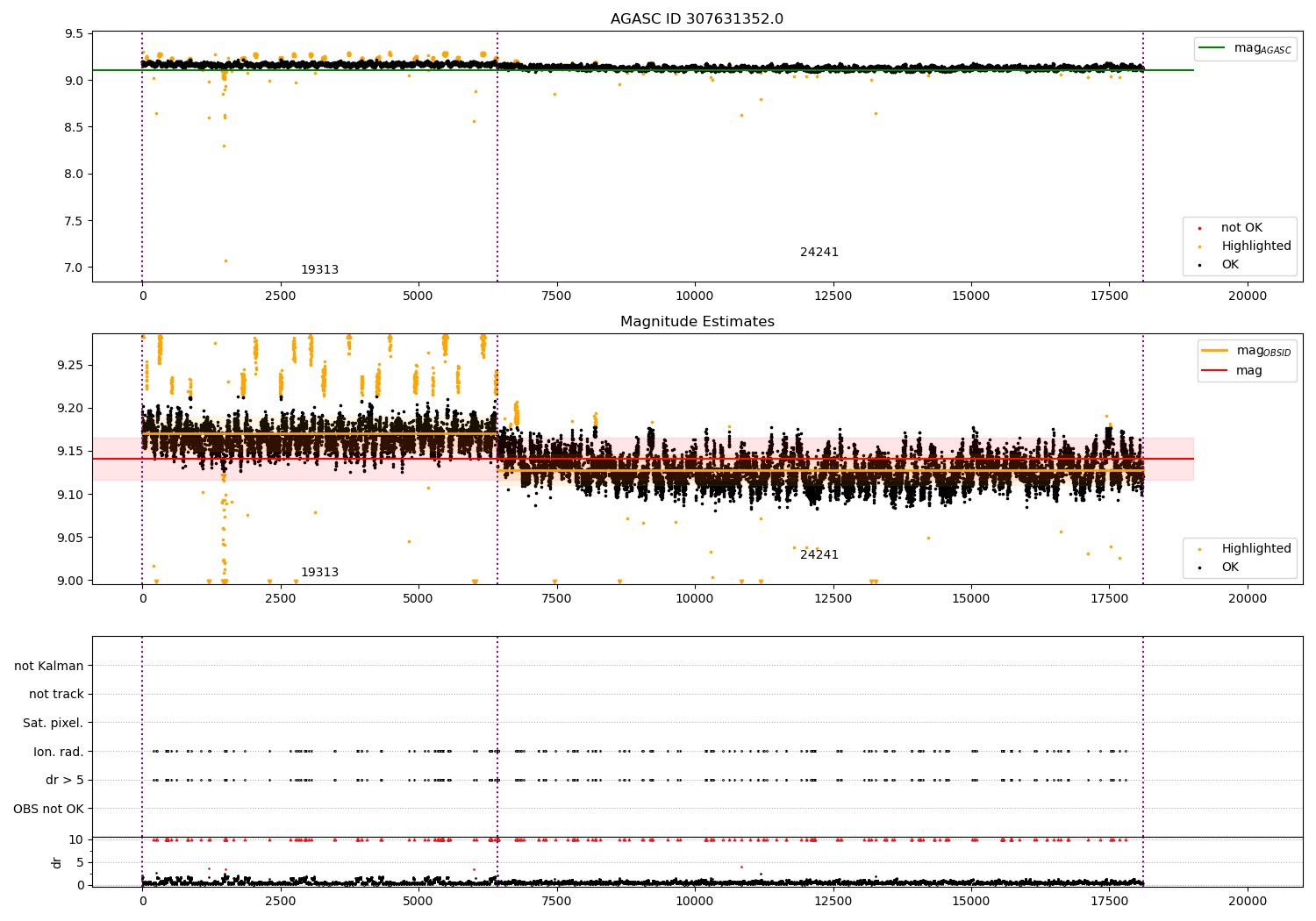Click Highlighted in the Magnitude Estimates legend
Screen dimensions: 1316x921
pos(1256,549)
